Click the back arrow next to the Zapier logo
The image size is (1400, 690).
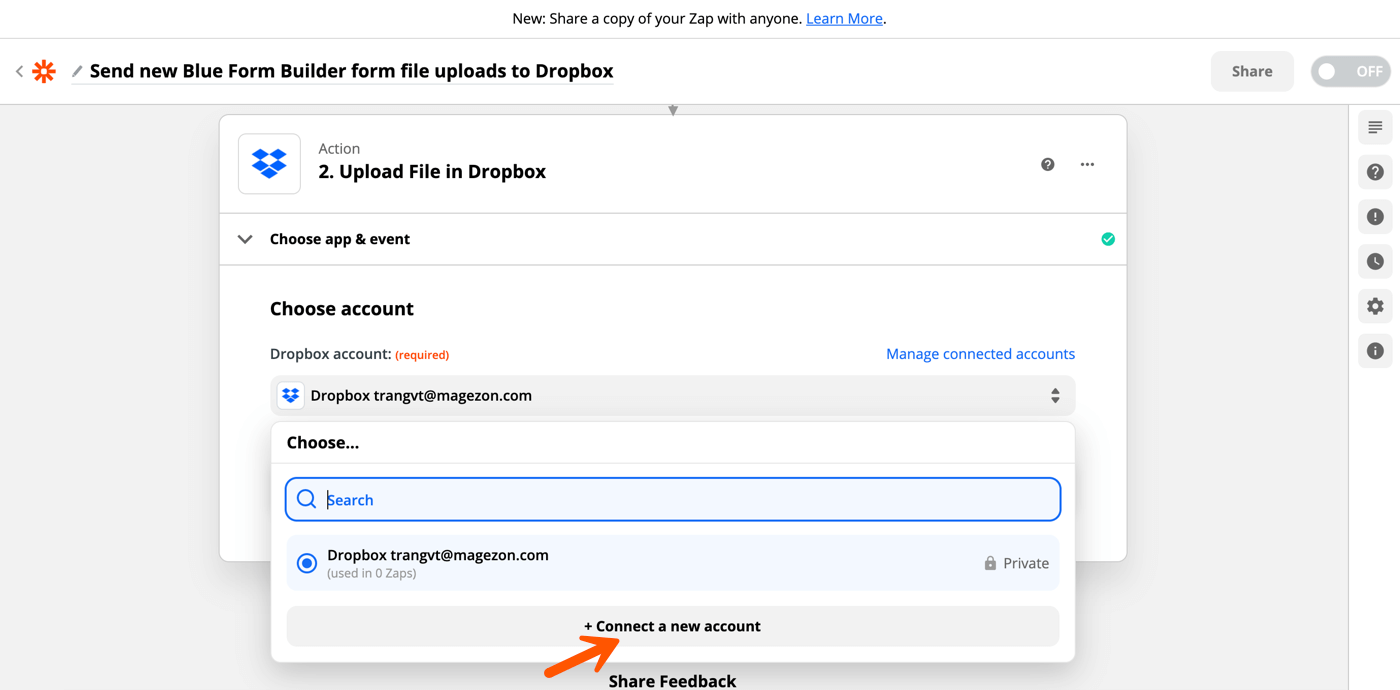tap(19, 70)
